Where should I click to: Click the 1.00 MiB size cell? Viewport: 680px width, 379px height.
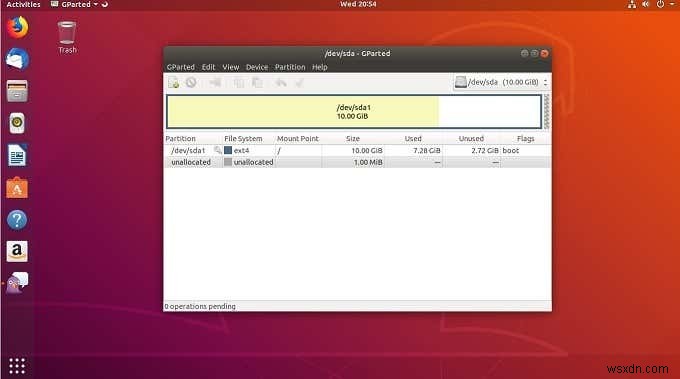click(x=368, y=162)
